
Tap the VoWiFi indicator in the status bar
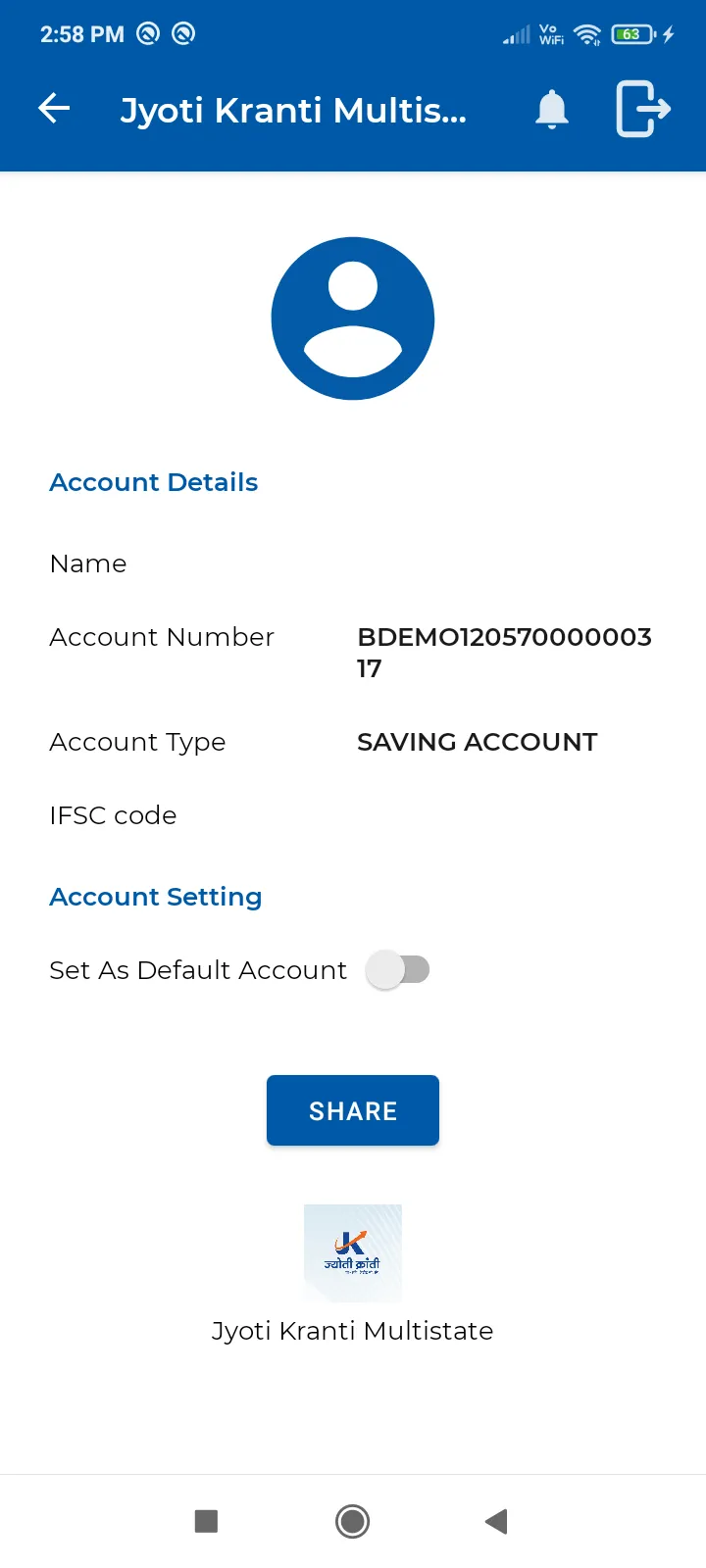(550, 33)
